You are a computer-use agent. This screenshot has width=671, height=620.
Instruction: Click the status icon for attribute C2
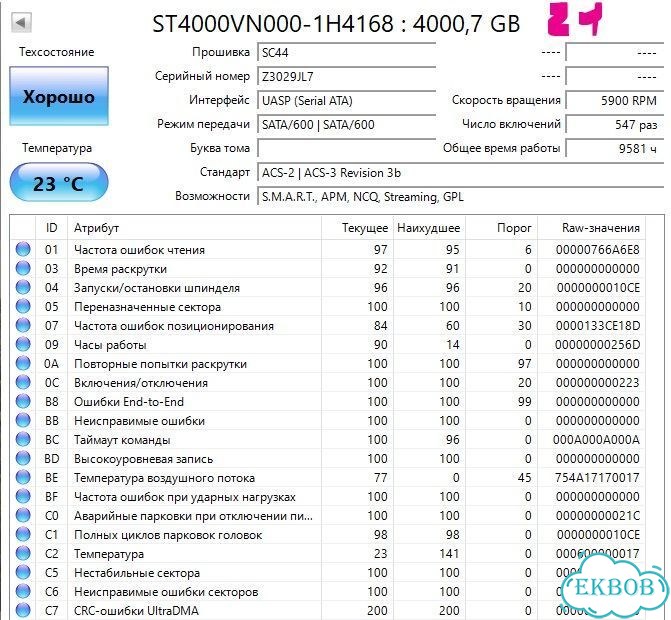tap(23, 553)
